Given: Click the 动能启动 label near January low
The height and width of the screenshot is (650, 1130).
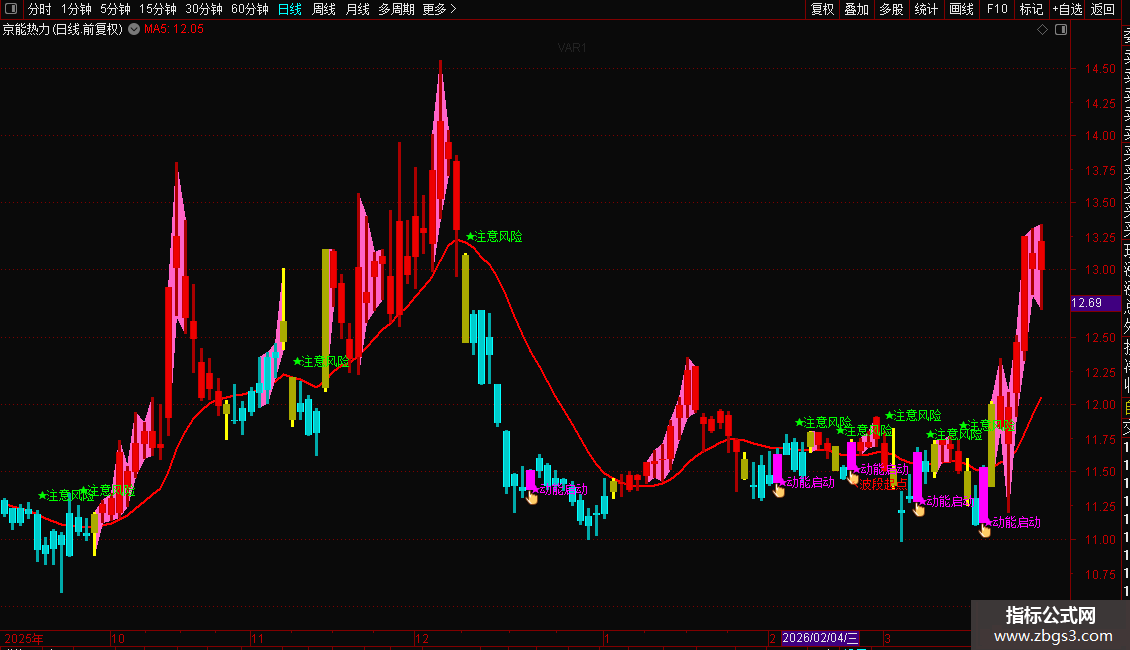Looking at the screenshot, I should [564, 489].
